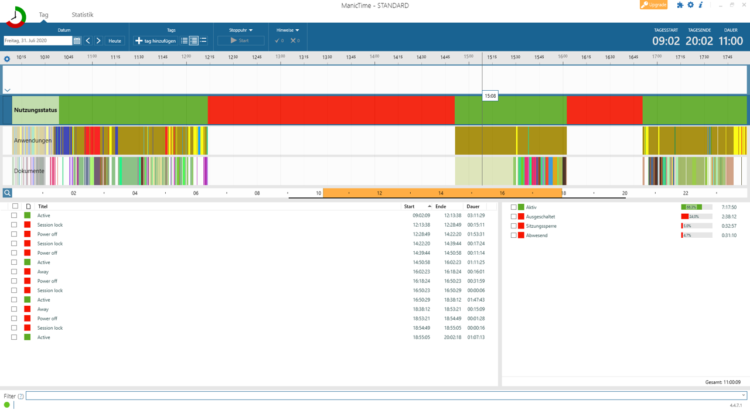Click the timeline zoom magnifier icon
Screen dimensions: 750x410
pyautogui.click(x=7, y=192)
